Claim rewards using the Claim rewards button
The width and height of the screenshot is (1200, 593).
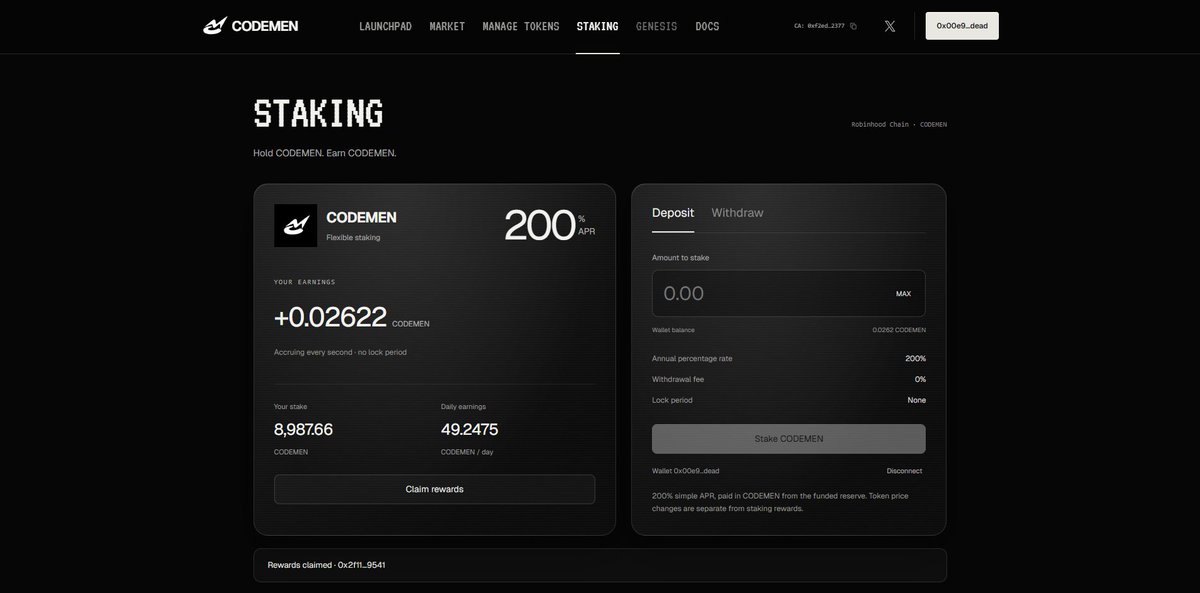coord(434,489)
